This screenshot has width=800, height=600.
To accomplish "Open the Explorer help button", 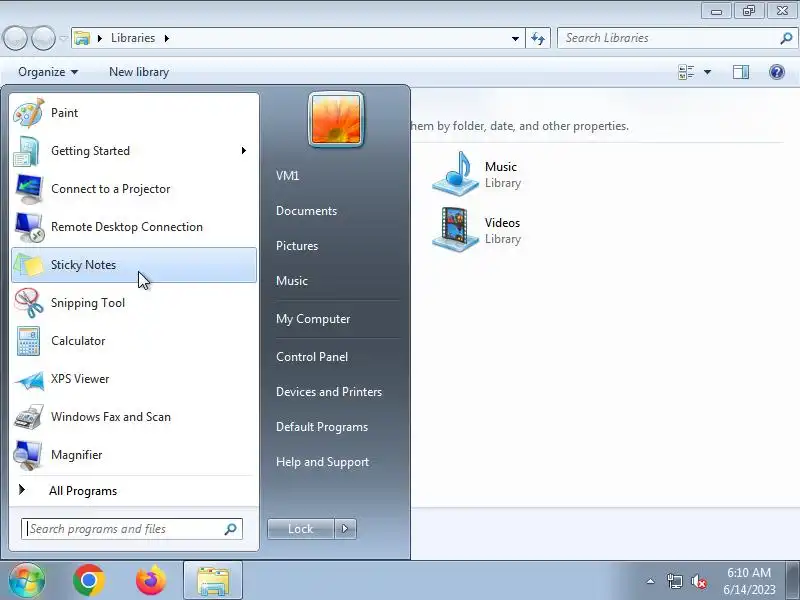I will tap(777, 72).
